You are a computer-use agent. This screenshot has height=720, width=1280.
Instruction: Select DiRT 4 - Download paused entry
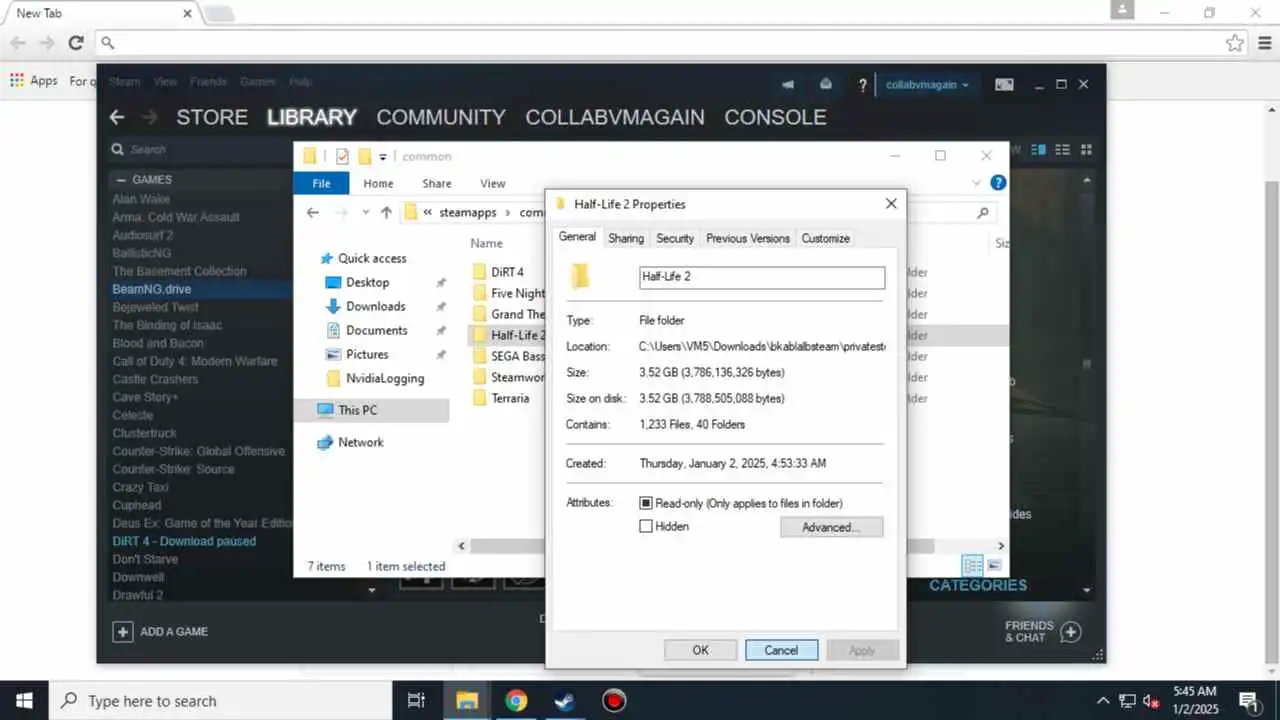coord(184,541)
